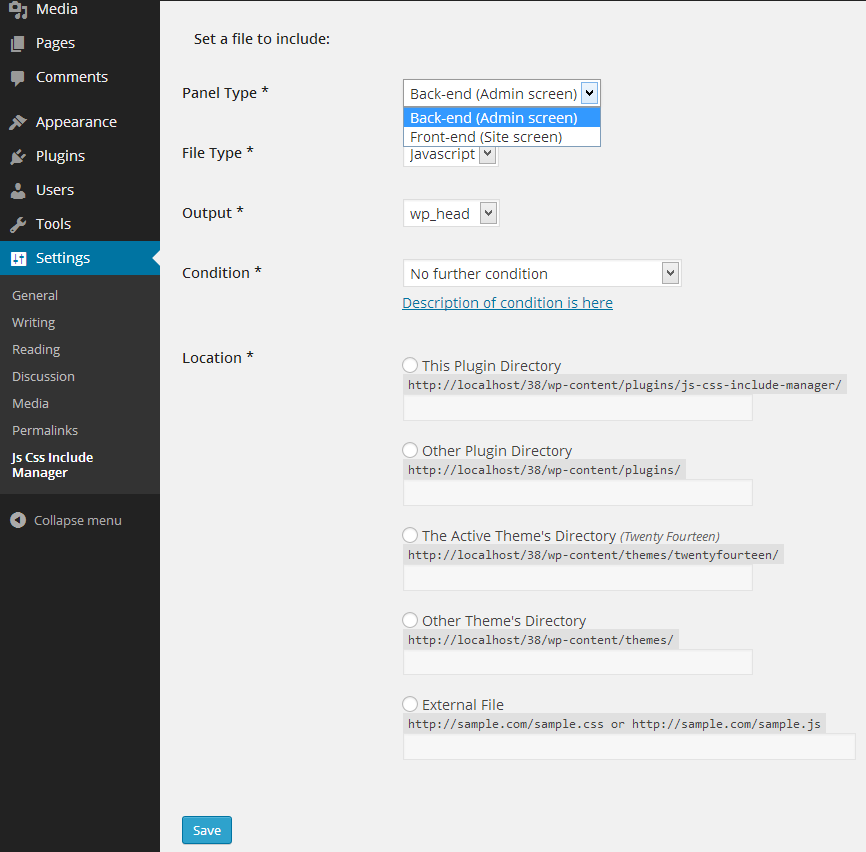Screen dimensions: 866x852
Task: Click the Tools wrench icon
Action: click(18, 224)
